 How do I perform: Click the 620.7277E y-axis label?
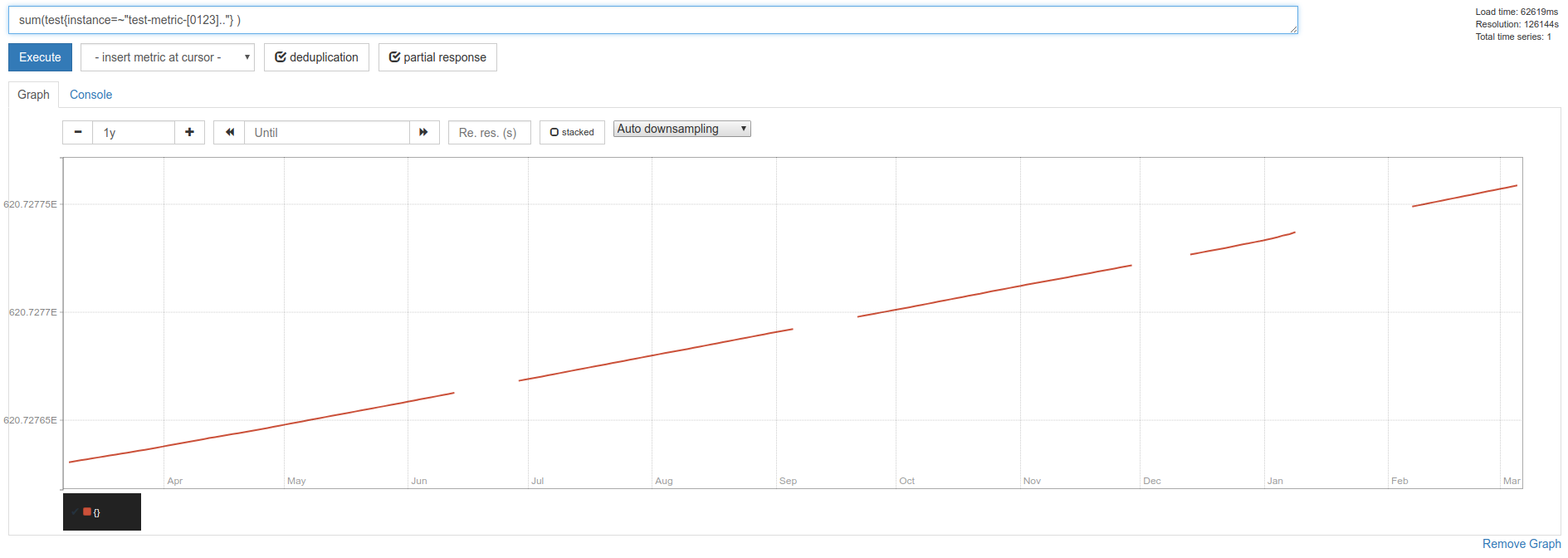pyautogui.click(x=33, y=312)
